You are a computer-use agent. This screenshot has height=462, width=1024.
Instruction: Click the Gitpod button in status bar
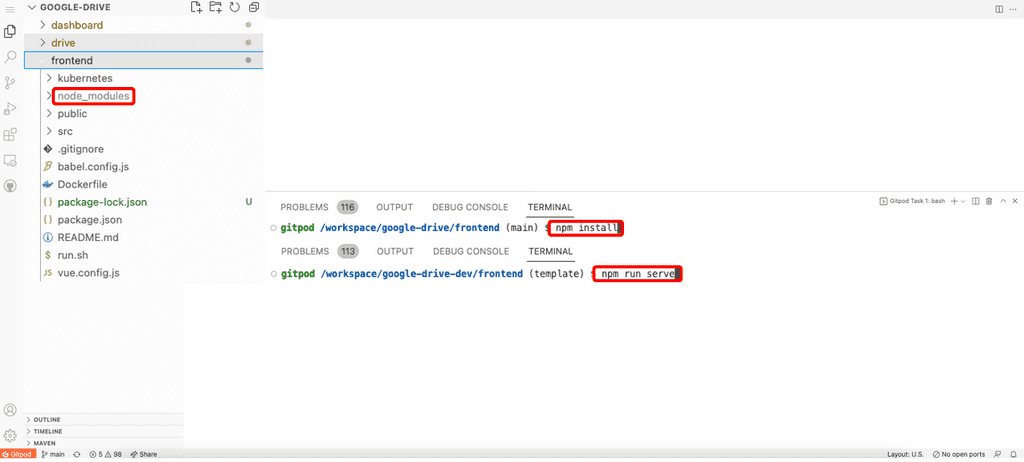pos(18,454)
